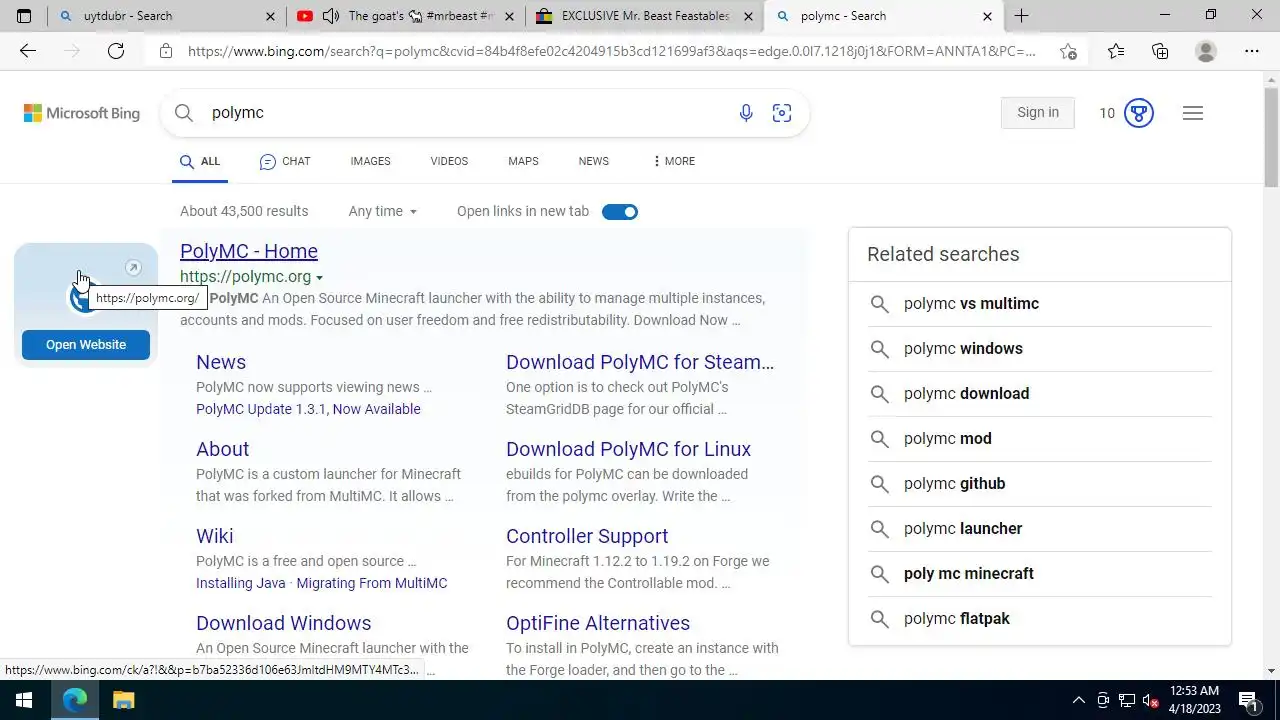Open the MORE search categories dropdown
The height and width of the screenshot is (720, 1280).
tap(673, 161)
